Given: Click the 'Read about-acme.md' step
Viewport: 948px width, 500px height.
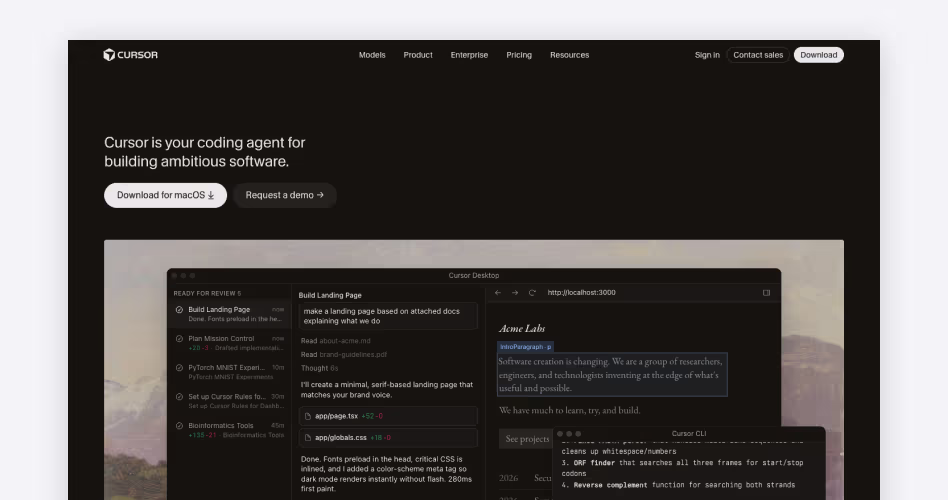Looking at the screenshot, I should [x=336, y=341].
